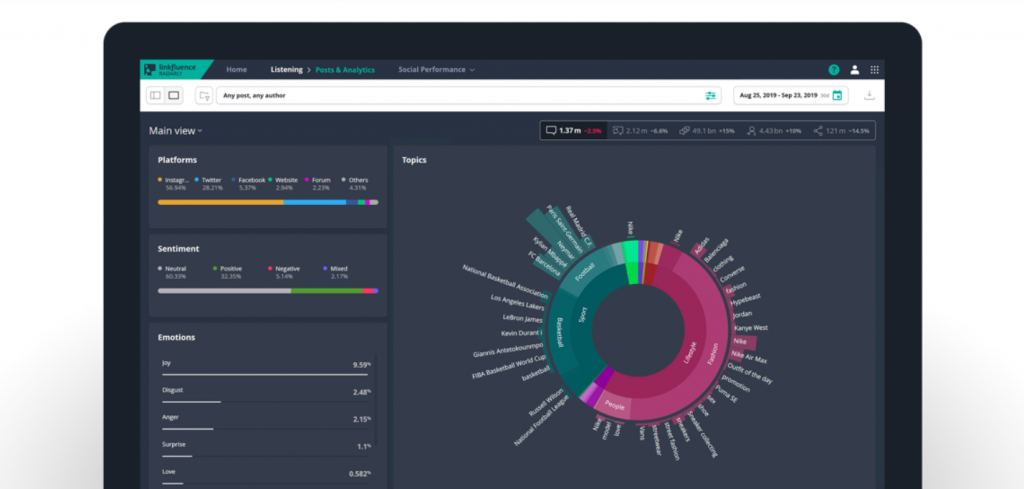Click the Kanye West topic label

(x=751, y=328)
